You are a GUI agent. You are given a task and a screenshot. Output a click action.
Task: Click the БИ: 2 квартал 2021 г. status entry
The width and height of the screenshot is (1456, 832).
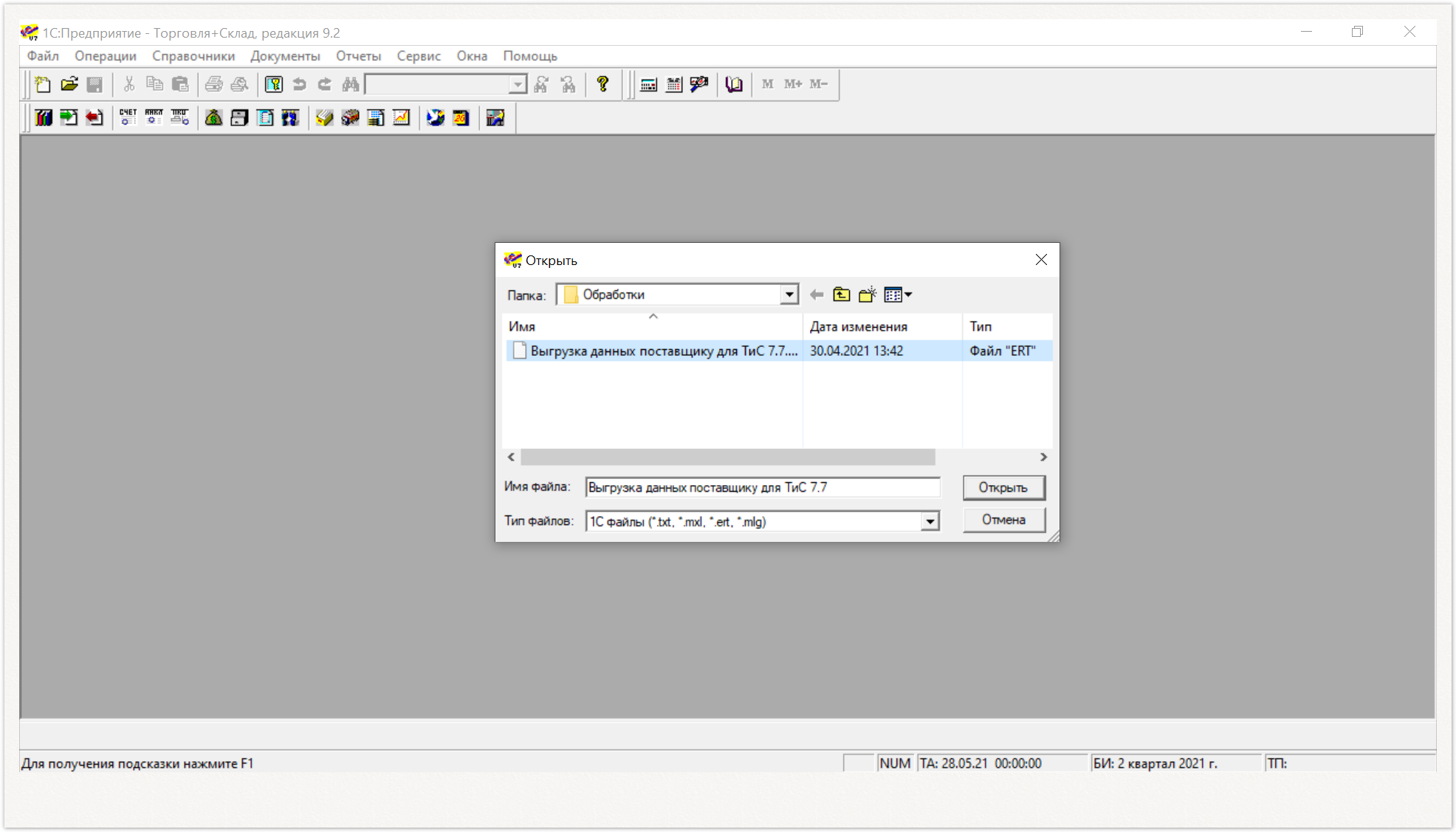[1176, 763]
